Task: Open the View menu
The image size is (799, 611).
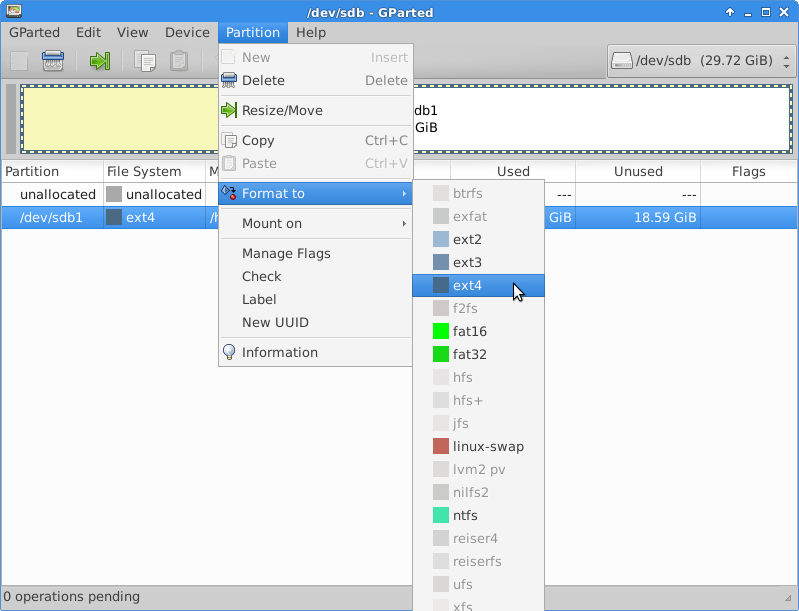Action: coord(132,33)
